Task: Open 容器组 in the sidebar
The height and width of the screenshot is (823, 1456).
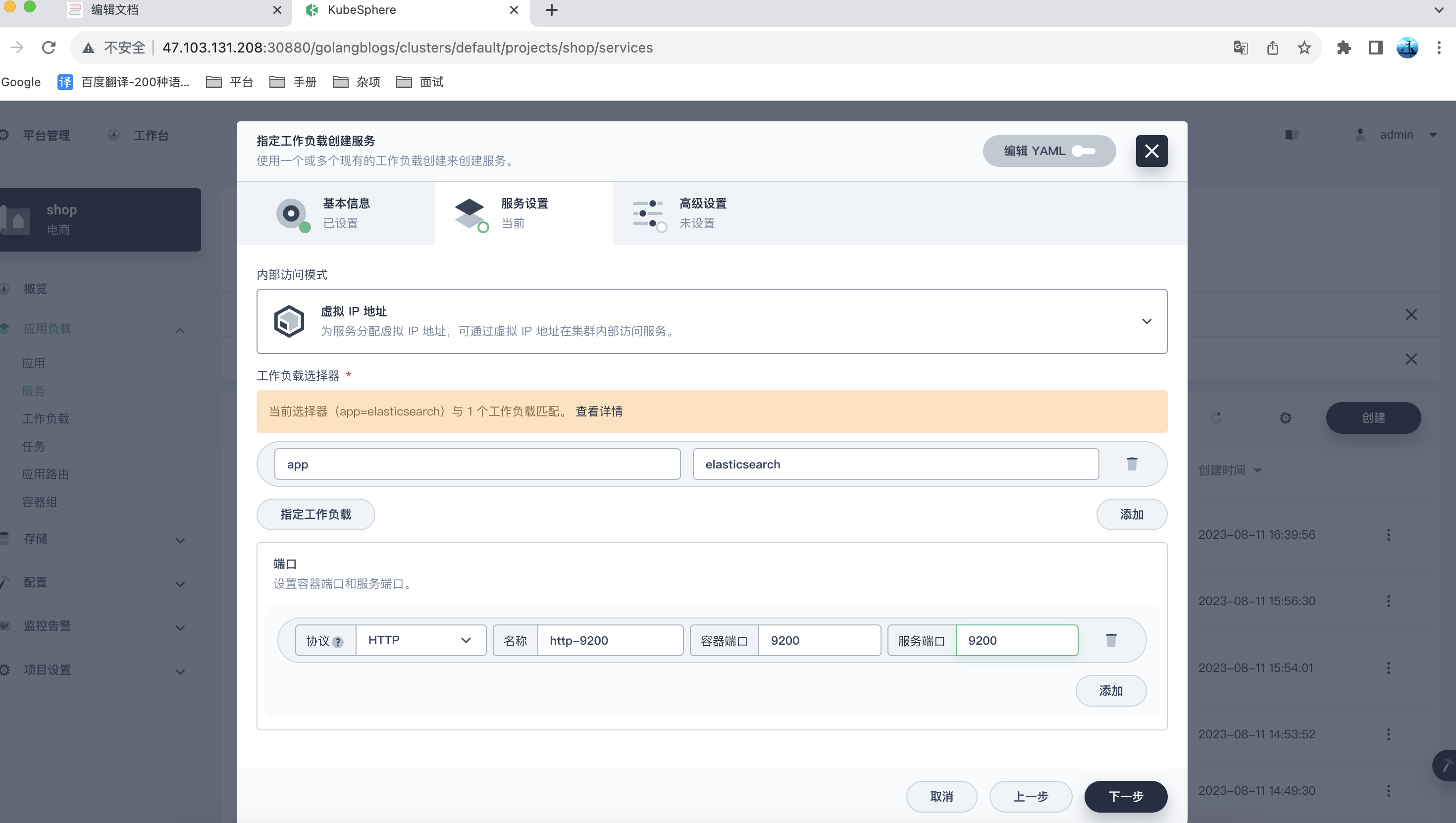Action: (40, 501)
